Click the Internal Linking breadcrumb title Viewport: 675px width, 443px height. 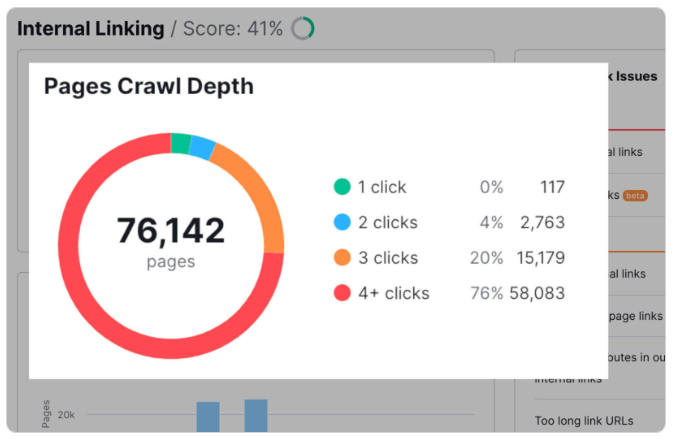coord(91,29)
